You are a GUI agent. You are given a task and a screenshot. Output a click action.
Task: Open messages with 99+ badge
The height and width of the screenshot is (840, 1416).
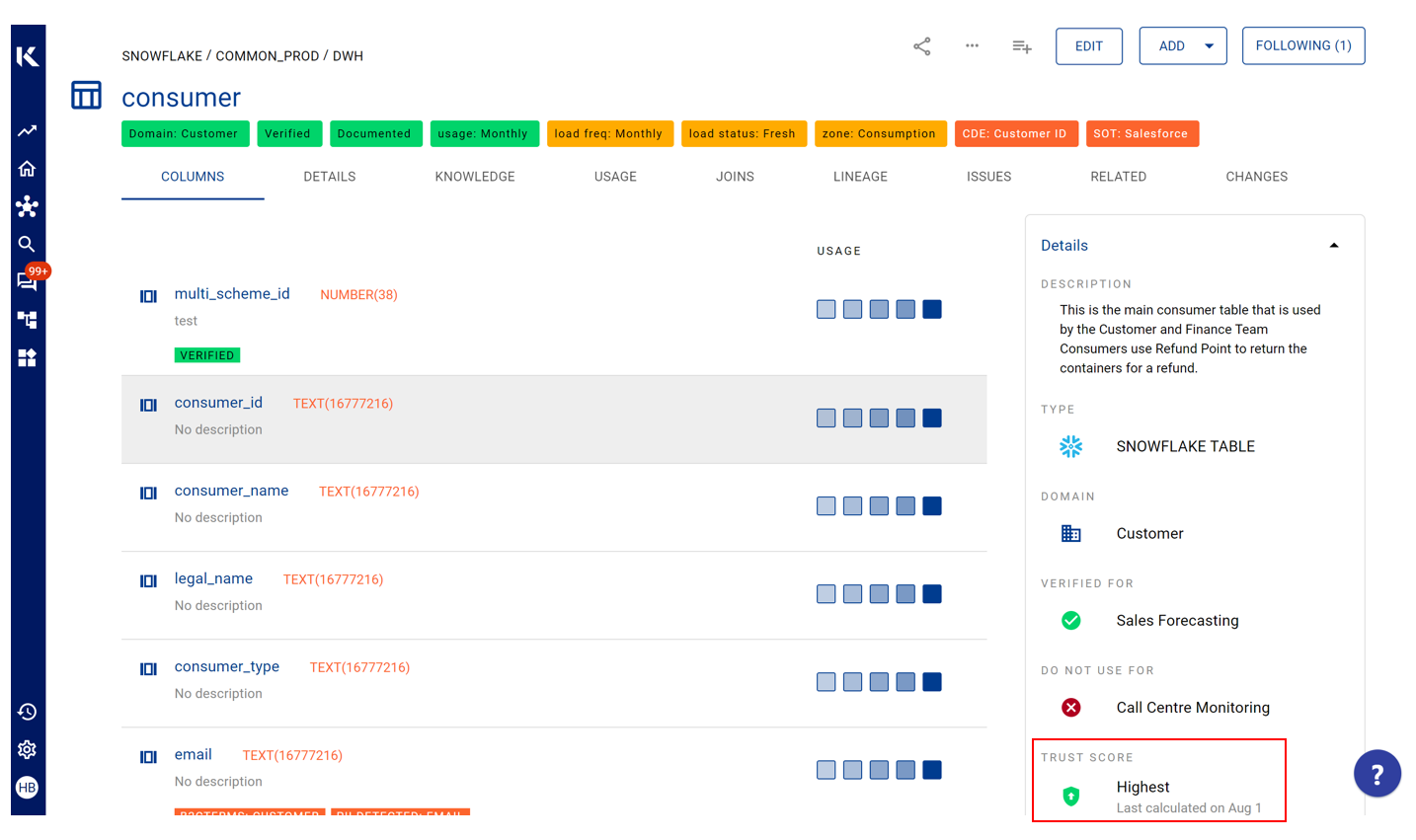click(28, 281)
